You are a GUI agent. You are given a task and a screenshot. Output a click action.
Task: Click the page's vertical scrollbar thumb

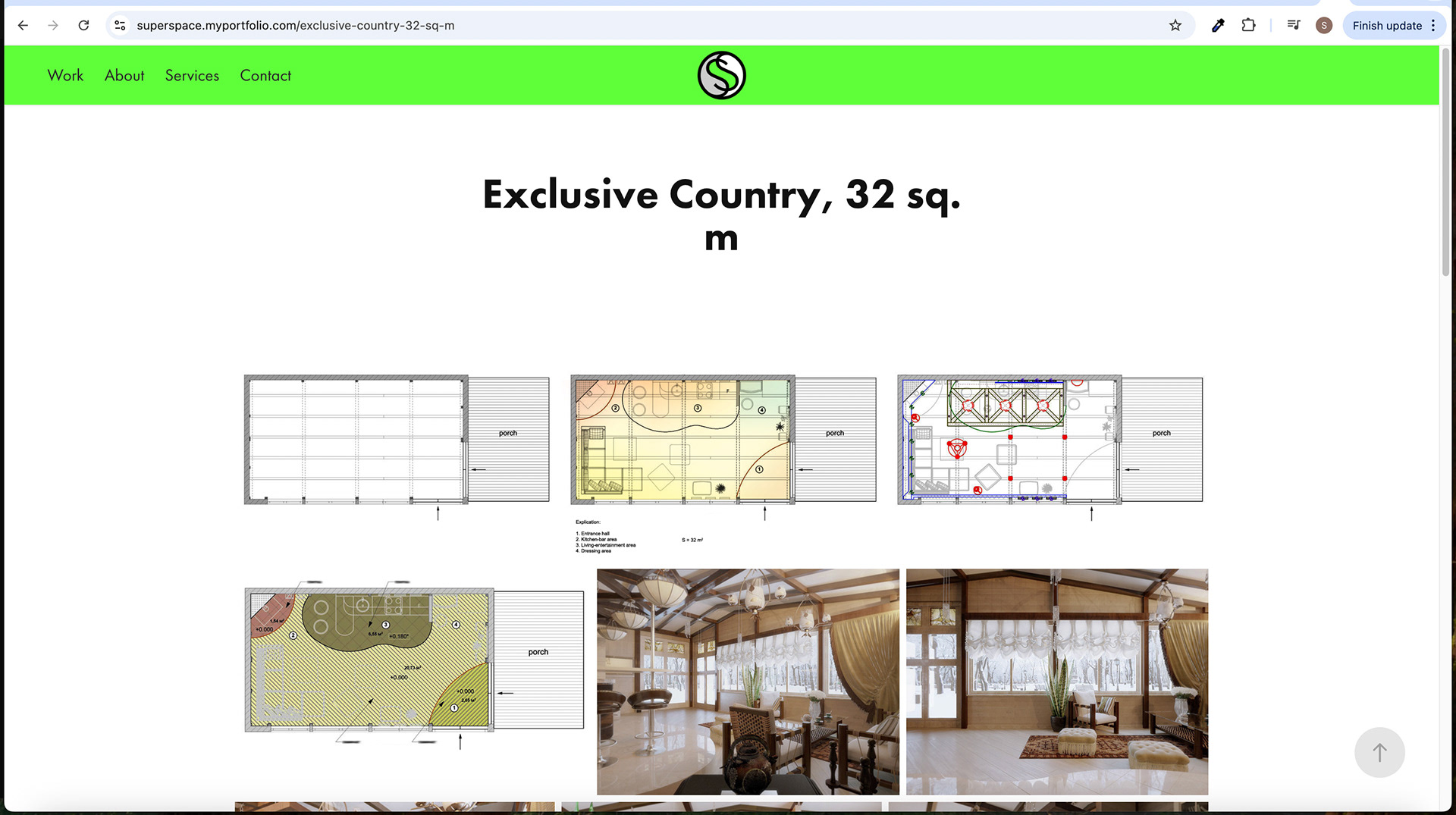click(1446, 163)
